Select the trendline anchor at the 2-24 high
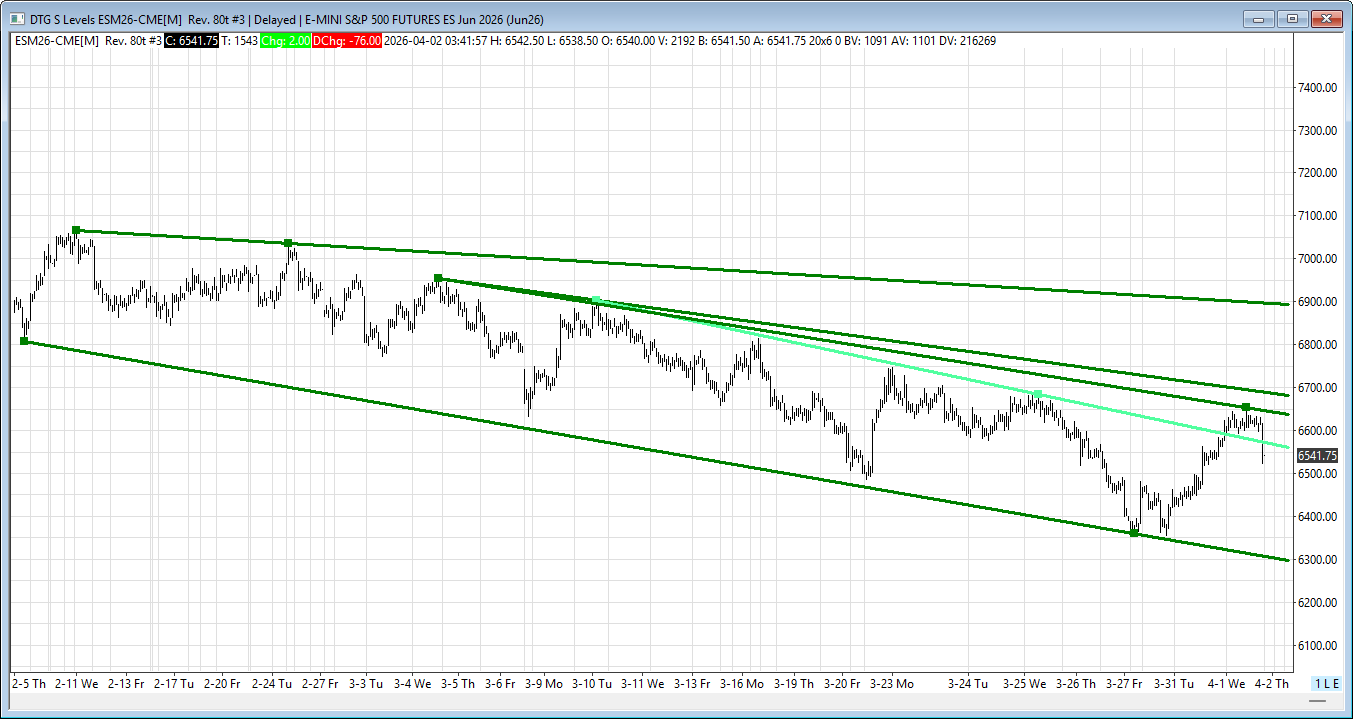Screen dimensions: 1353x719 point(288,243)
